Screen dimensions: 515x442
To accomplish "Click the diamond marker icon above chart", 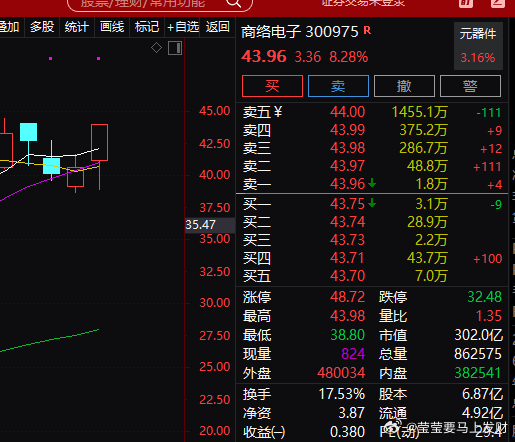I will click(x=156, y=48).
